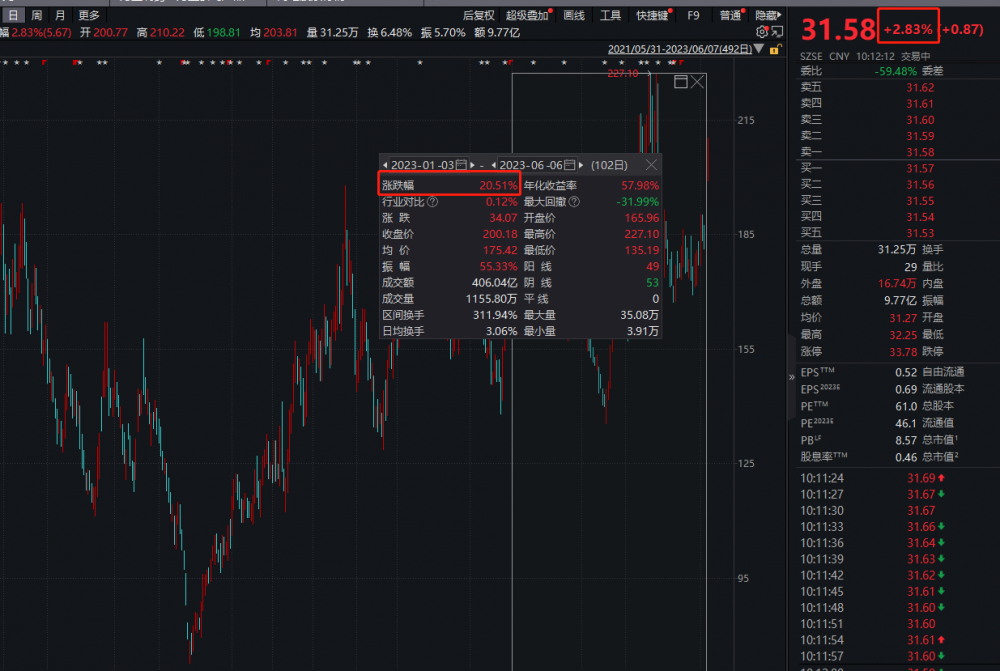This screenshot has height=671, width=1000.
Task: Open the 更多 period options
Action: tap(89, 15)
